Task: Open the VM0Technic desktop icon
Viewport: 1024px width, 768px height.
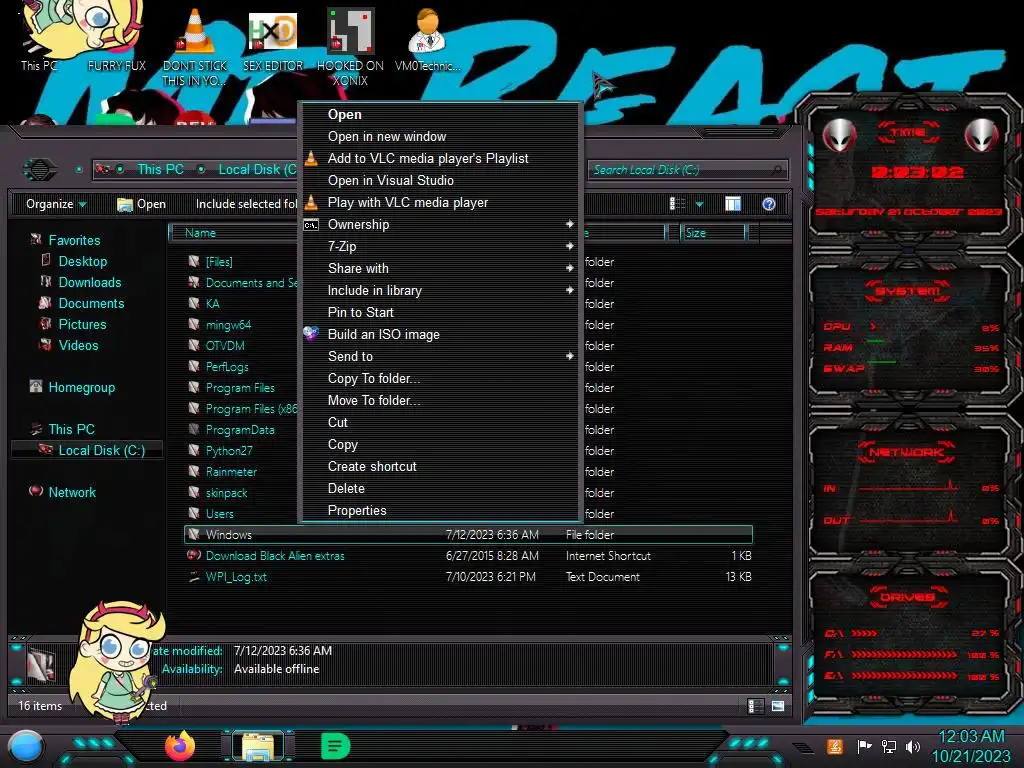Action: point(428,40)
